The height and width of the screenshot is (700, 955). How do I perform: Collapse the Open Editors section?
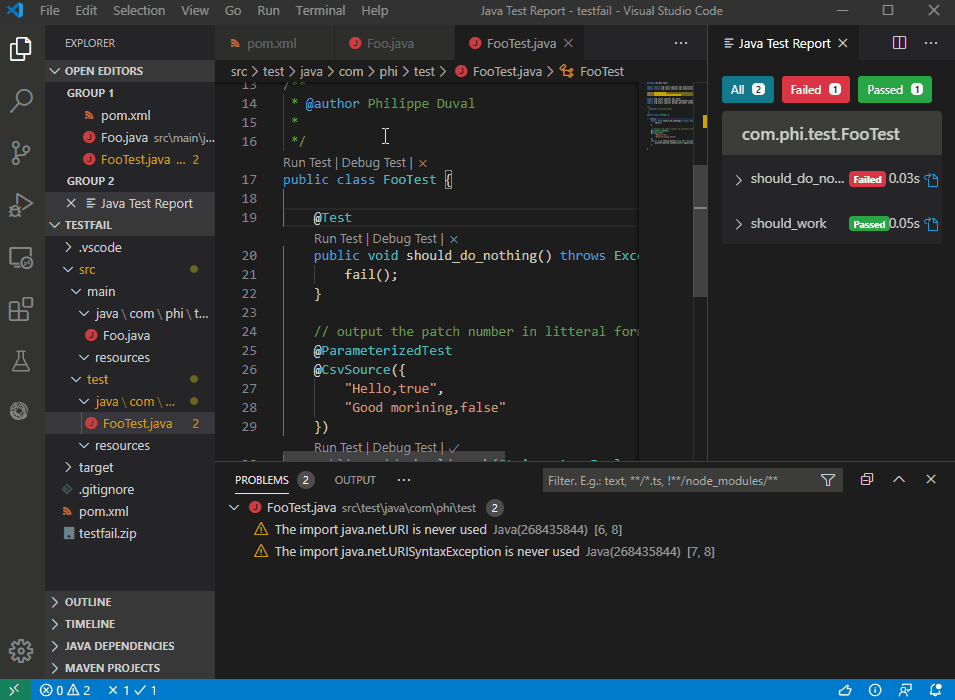pos(130,71)
